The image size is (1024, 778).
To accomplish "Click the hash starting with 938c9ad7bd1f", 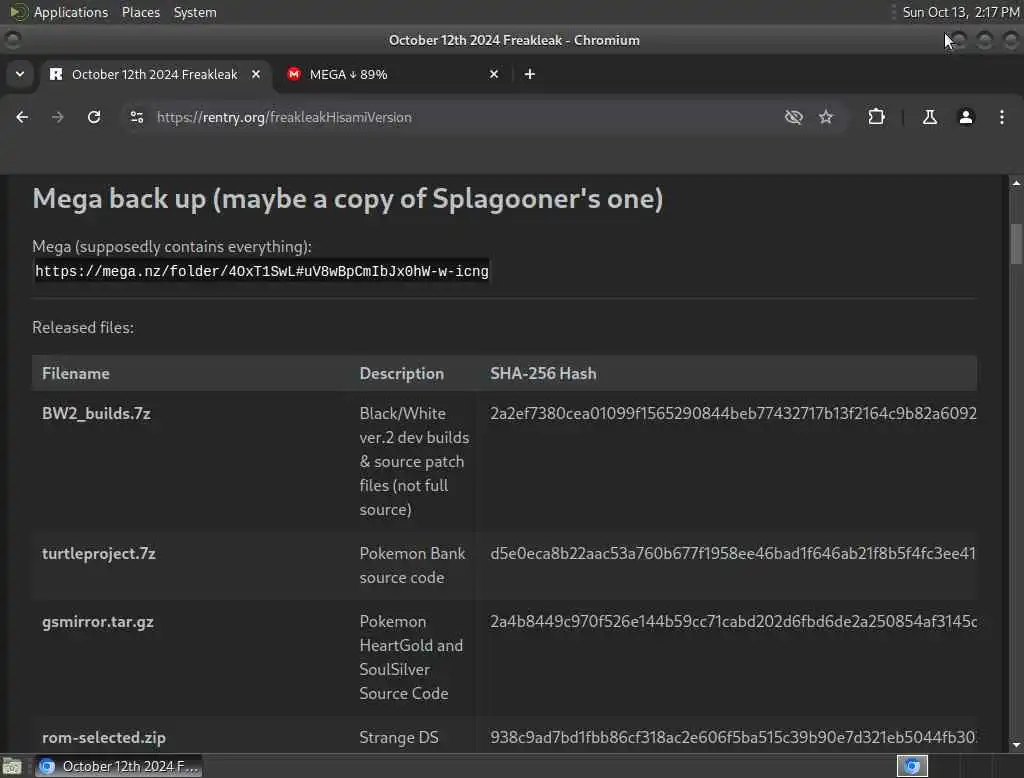I will (733, 737).
